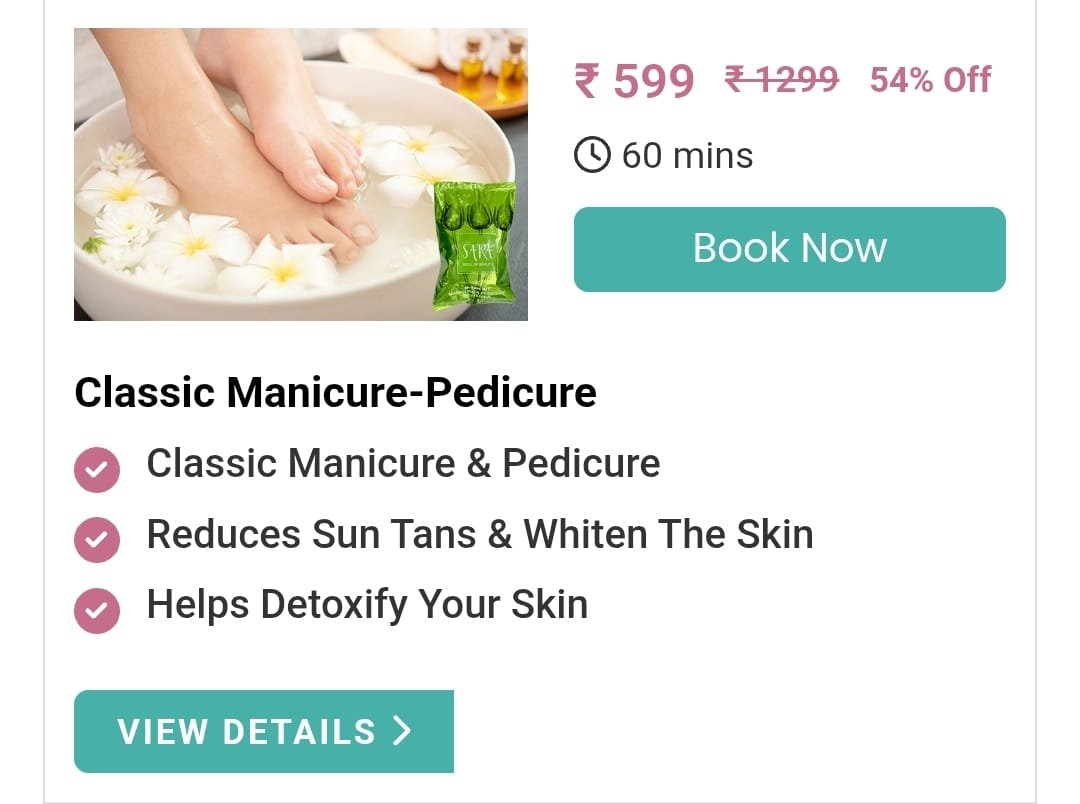Image resolution: width=1080 pixels, height=804 pixels.
Task: Click the ₹ 599 discounted price
Action: (x=634, y=81)
